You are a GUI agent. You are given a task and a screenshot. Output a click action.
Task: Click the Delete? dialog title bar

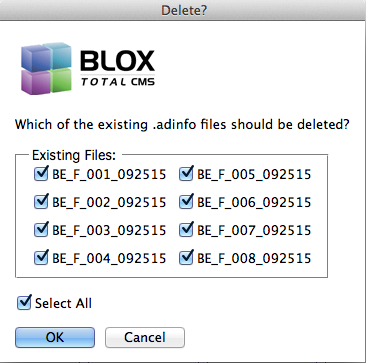click(183, 10)
